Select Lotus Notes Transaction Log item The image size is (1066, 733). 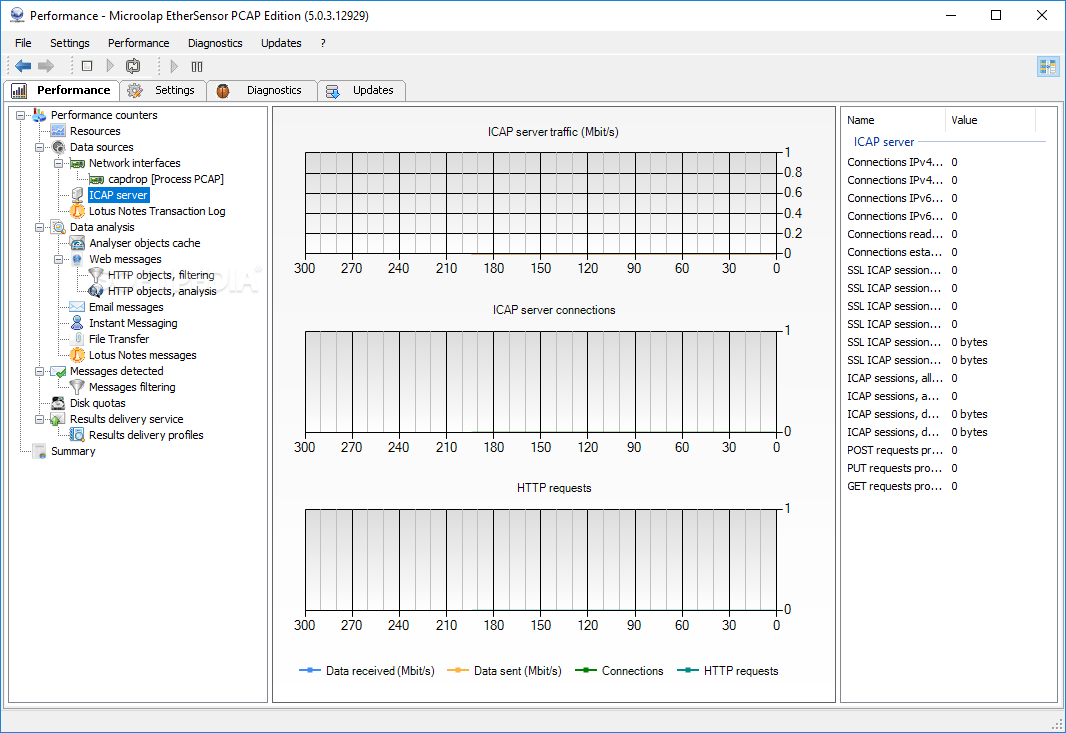(x=157, y=211)
